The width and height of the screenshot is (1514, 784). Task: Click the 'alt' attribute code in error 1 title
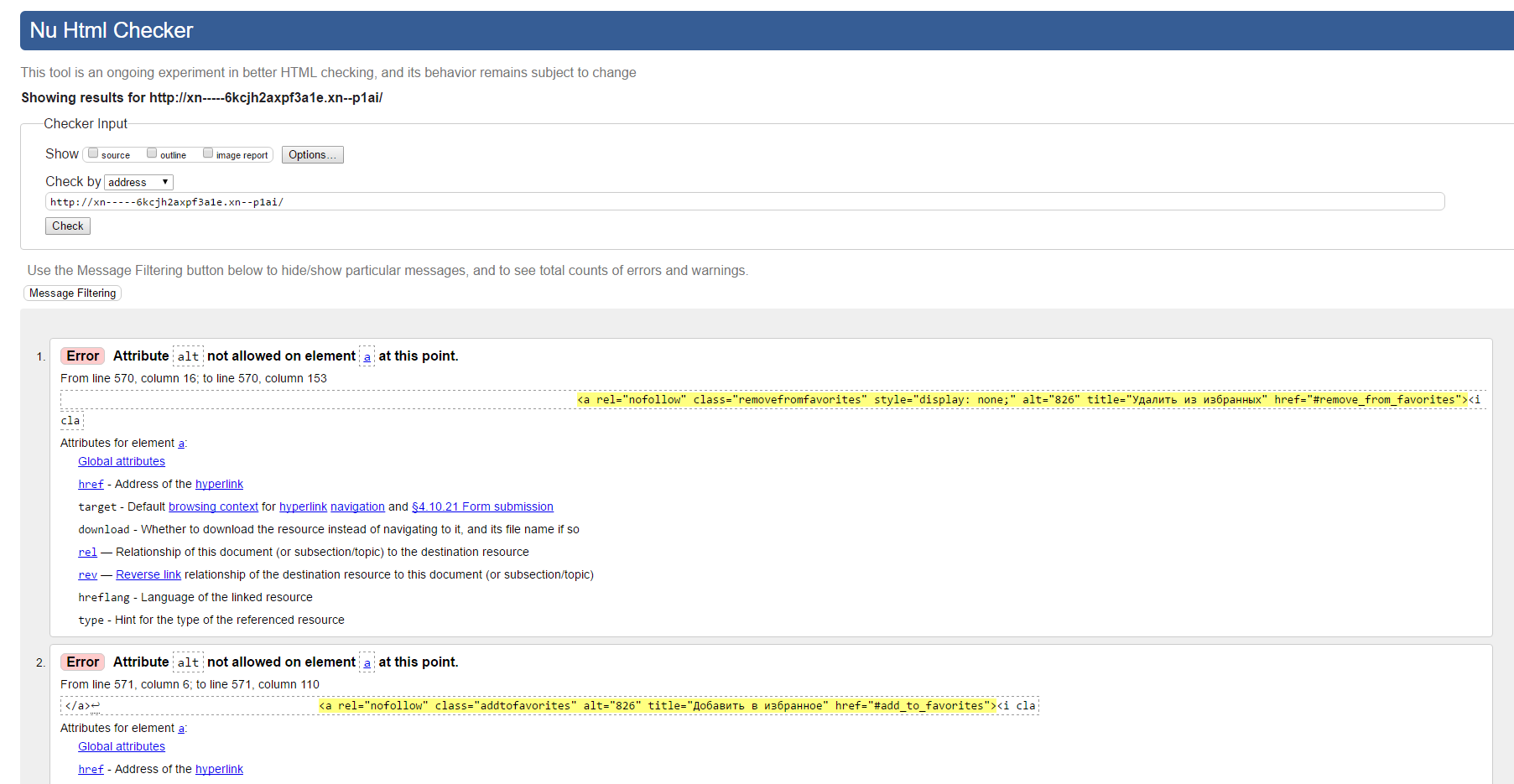pos(188,356)
